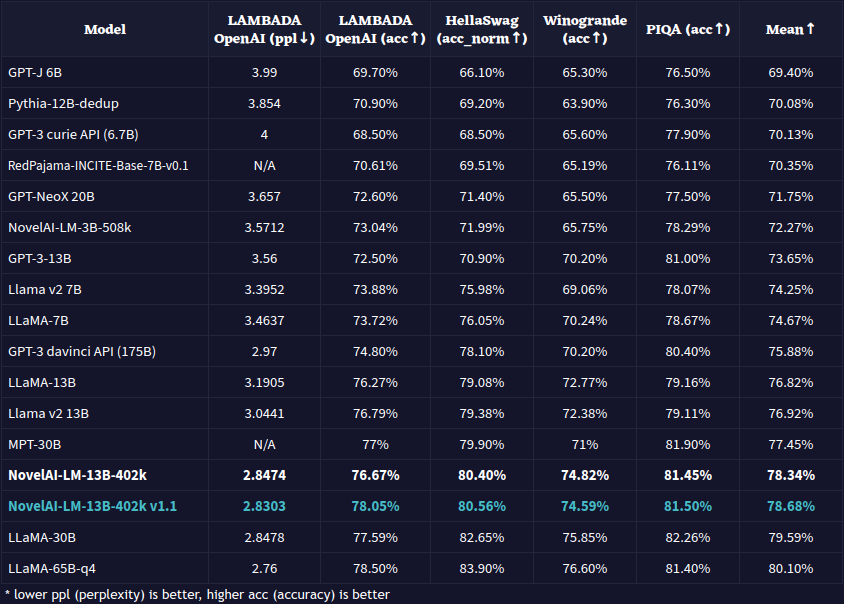Click the 2.76 perplexity for LLaMA-65B-q4

coord(264,568)
